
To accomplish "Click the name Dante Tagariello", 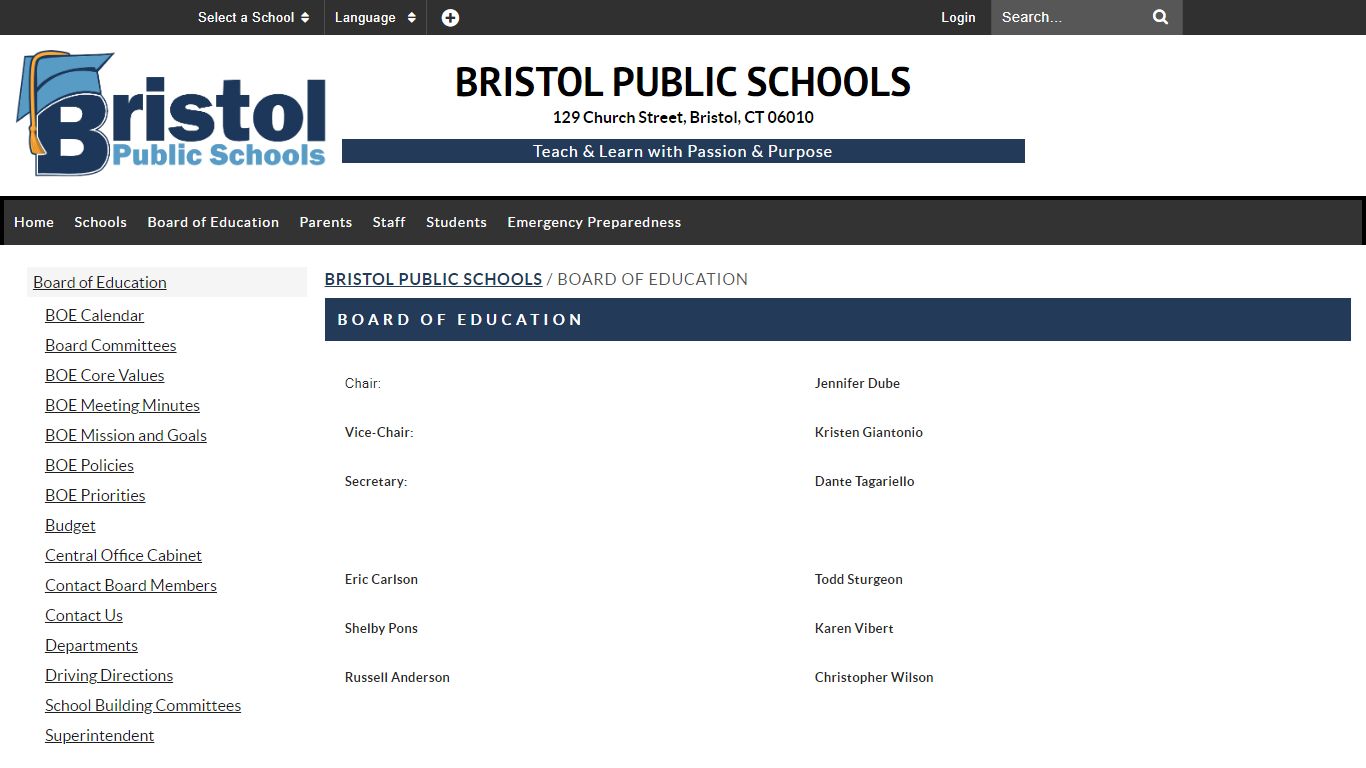I will (864, 481).
